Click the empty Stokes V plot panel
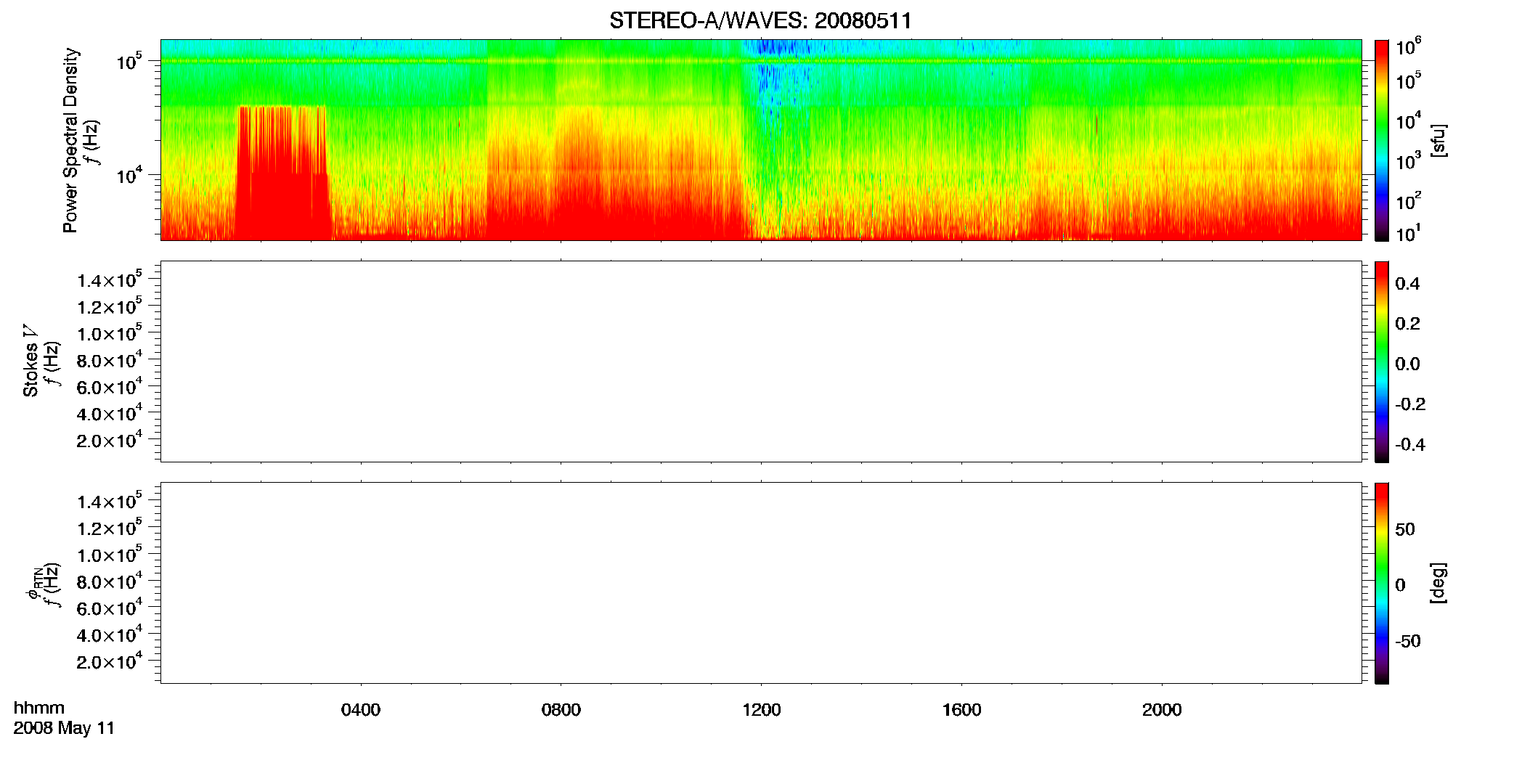Image resolution: width=1522 pixels, height=784 pixels. point(761,362)
